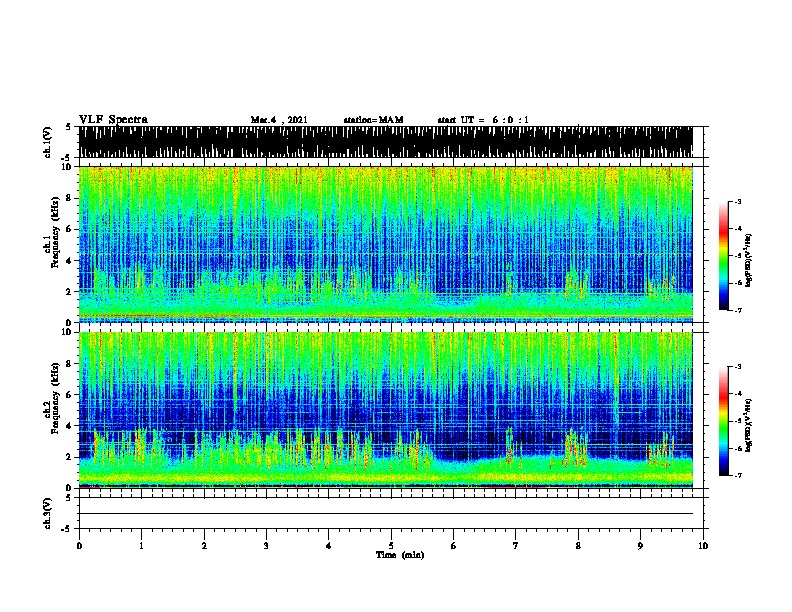Click the ch.1 color bar unit label
The image size is (792, 612).
click(749, 260)
